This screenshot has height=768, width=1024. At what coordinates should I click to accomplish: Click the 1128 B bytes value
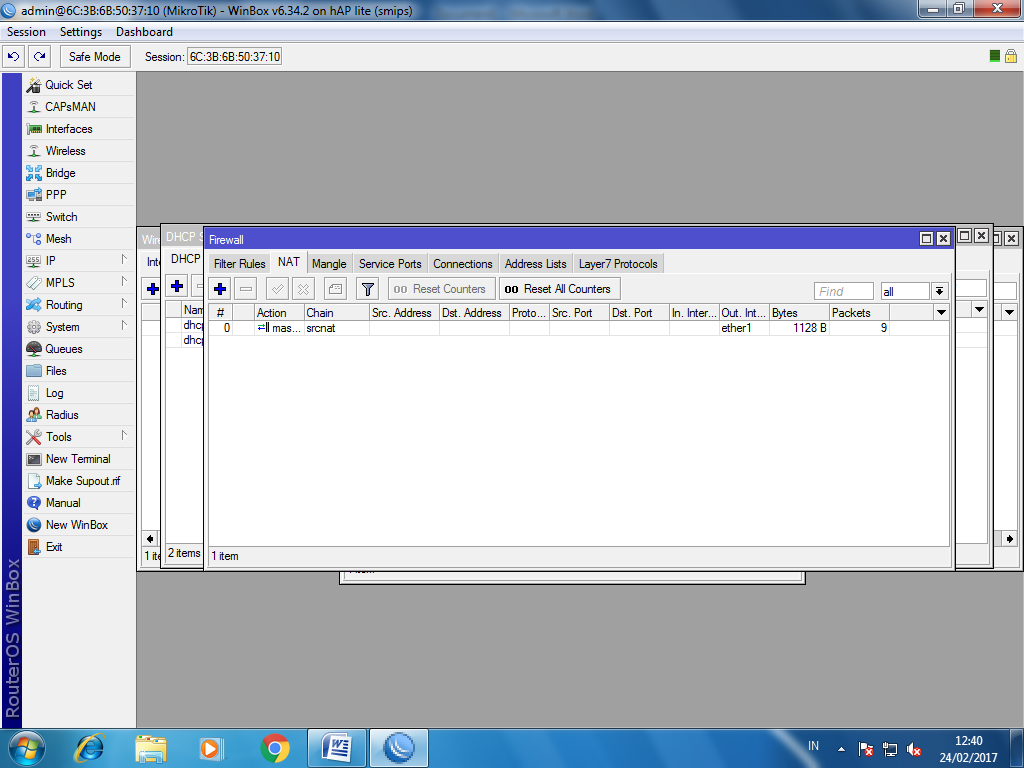coord(810,328)
